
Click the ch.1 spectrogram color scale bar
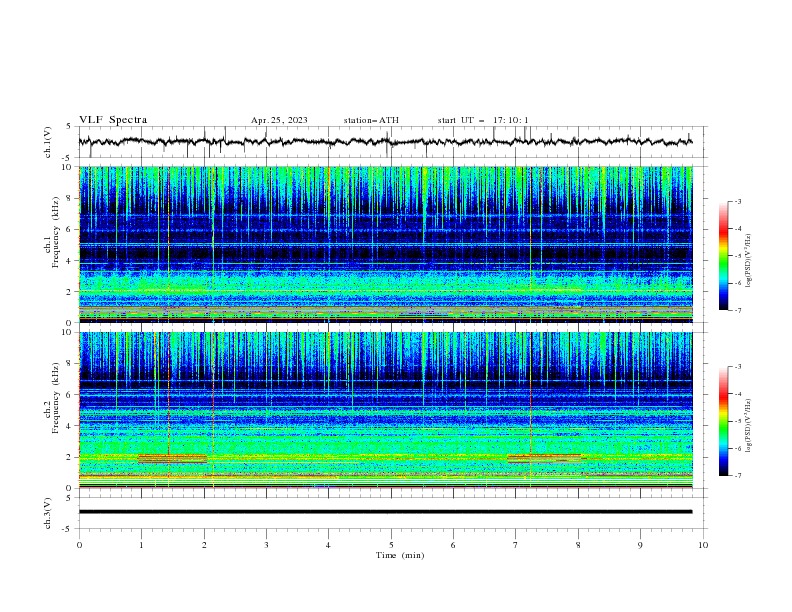723,256
